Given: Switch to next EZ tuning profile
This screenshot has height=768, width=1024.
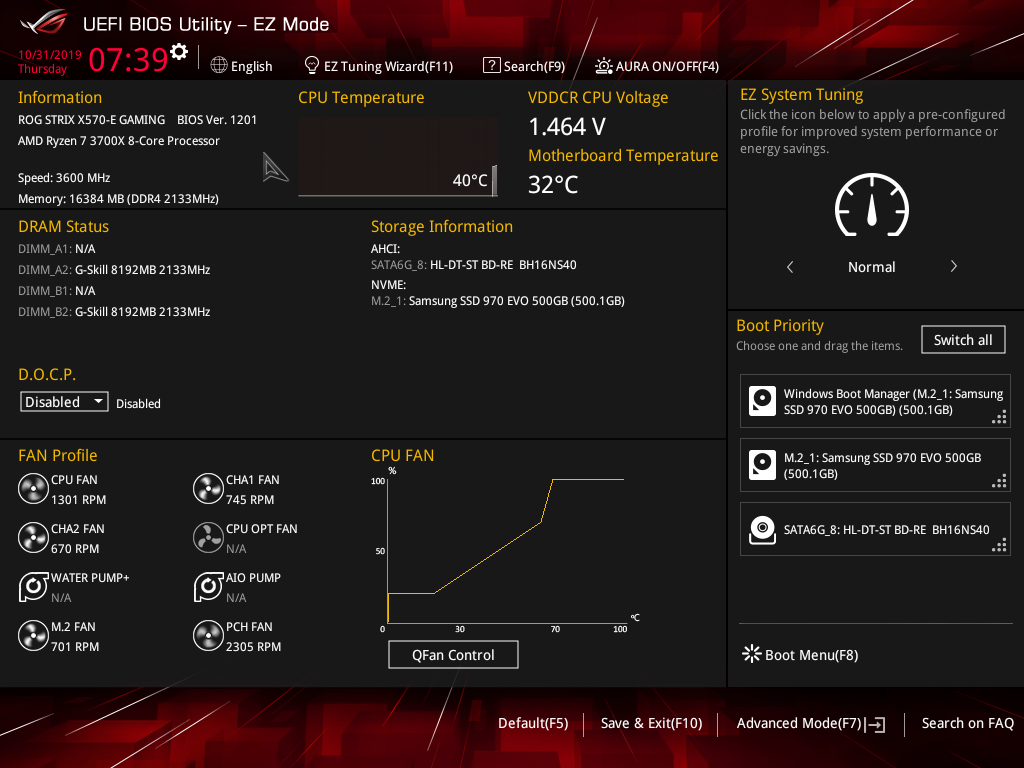Looking at the screenshot, I should click(x=953, y=266).
